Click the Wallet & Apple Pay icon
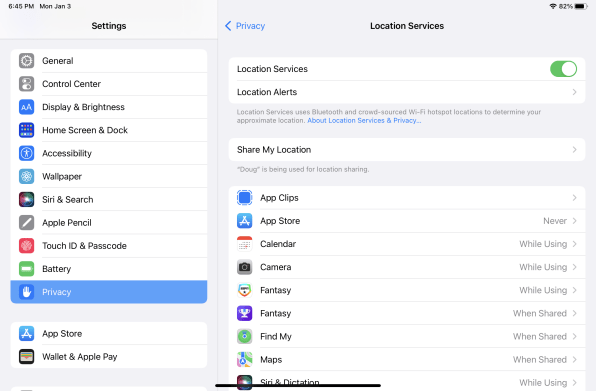596x391 pixels. [27, 357]
